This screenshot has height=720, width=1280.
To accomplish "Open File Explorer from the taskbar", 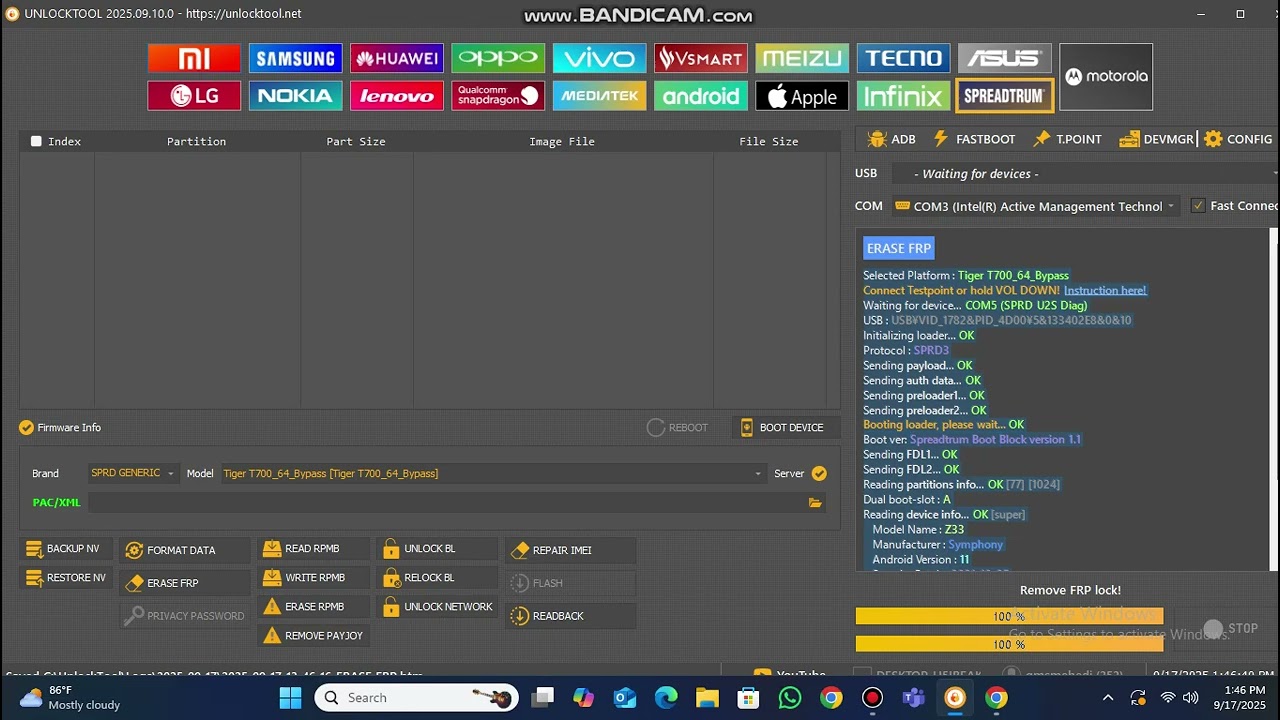I will 707,698.
